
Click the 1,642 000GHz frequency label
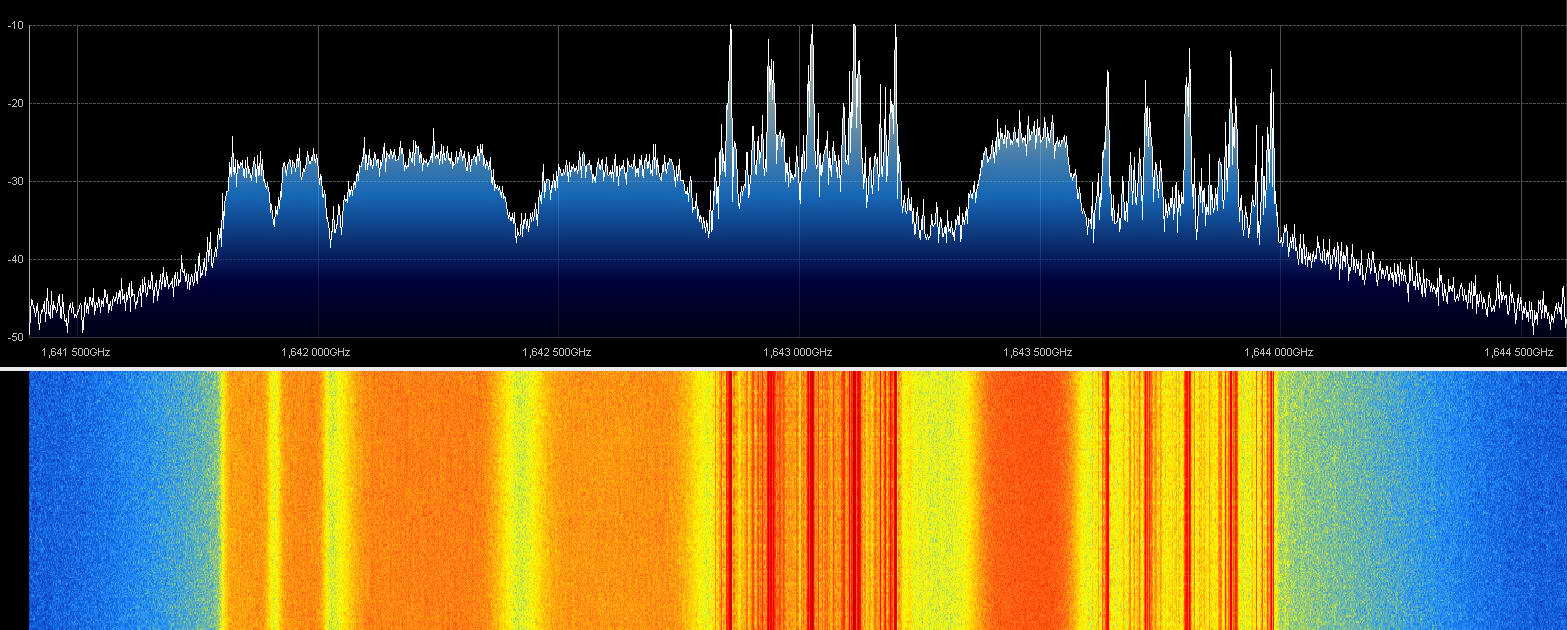(x=316, y=352)
